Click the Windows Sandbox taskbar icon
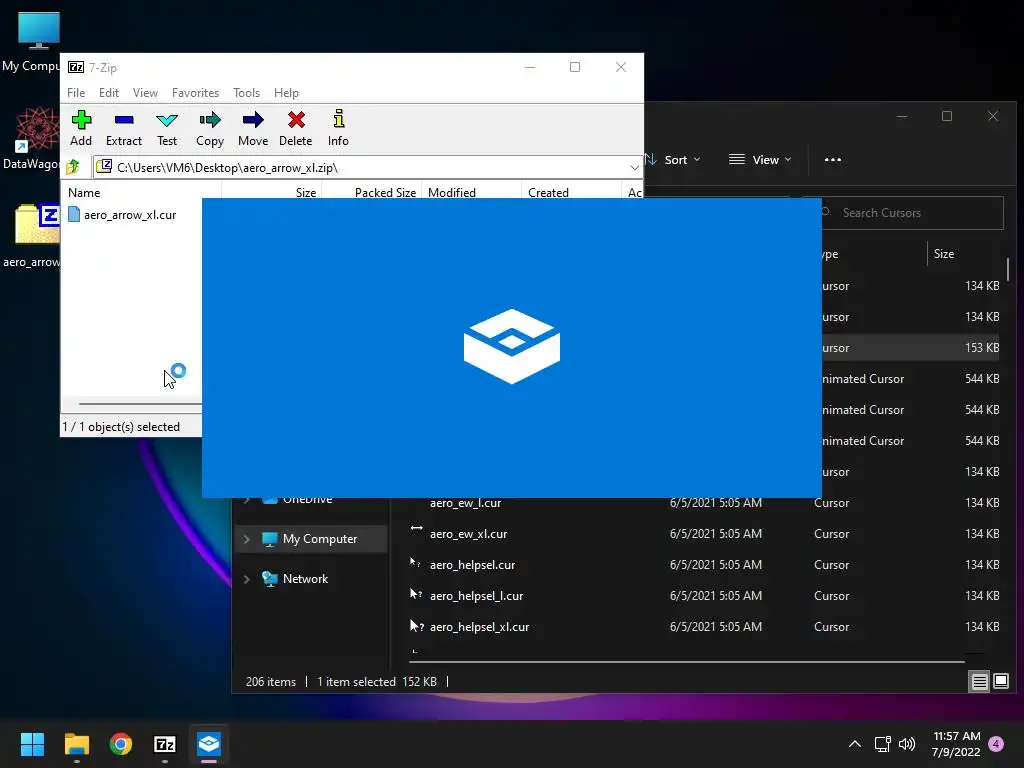Image resolution: width=1024 pixels, height=768 pixels. tap(209, 744)
